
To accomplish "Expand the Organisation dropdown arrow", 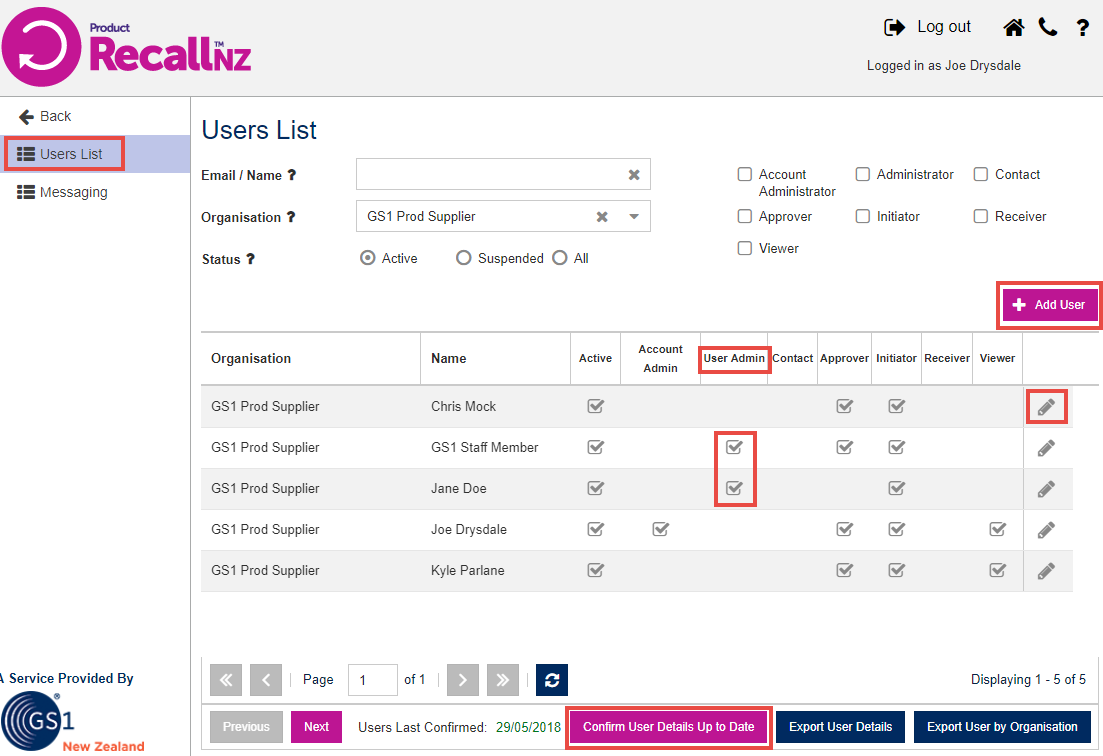I will 634,217.
